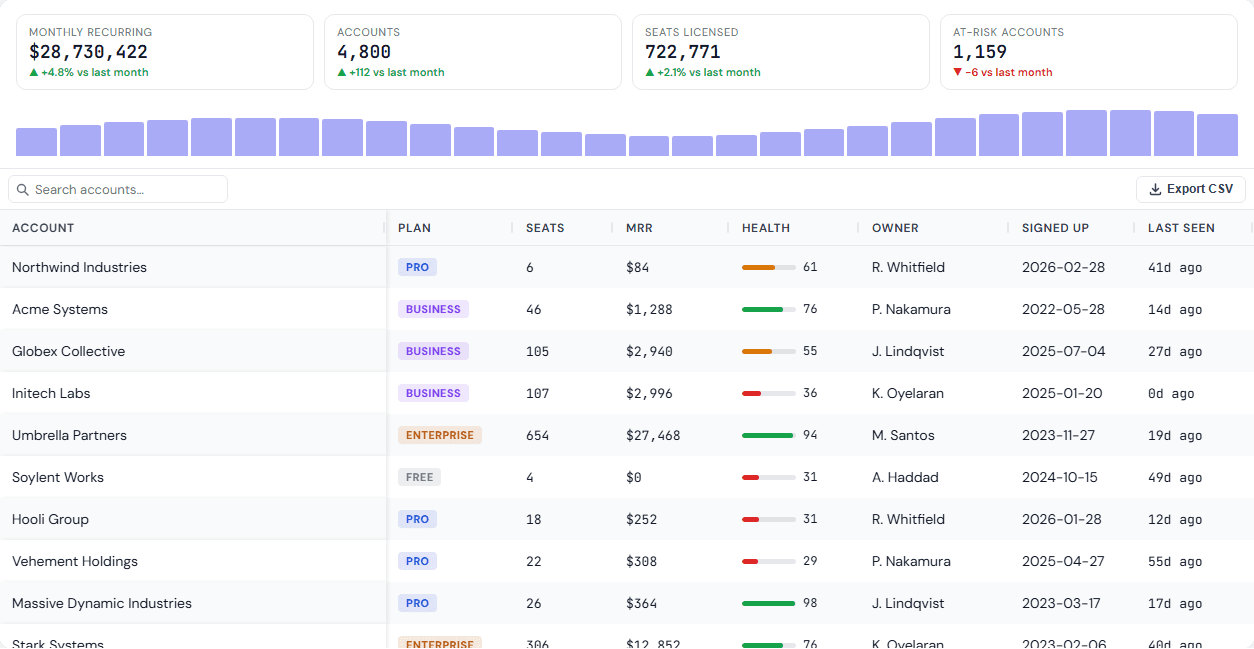Click the FREE badge for Soylent Works

click(419, 477)
